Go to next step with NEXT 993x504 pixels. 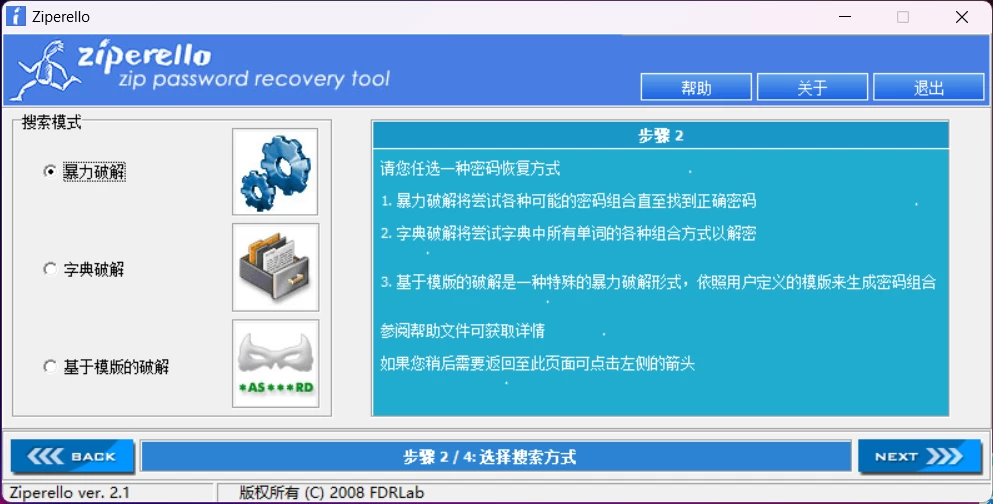[920, 456]
